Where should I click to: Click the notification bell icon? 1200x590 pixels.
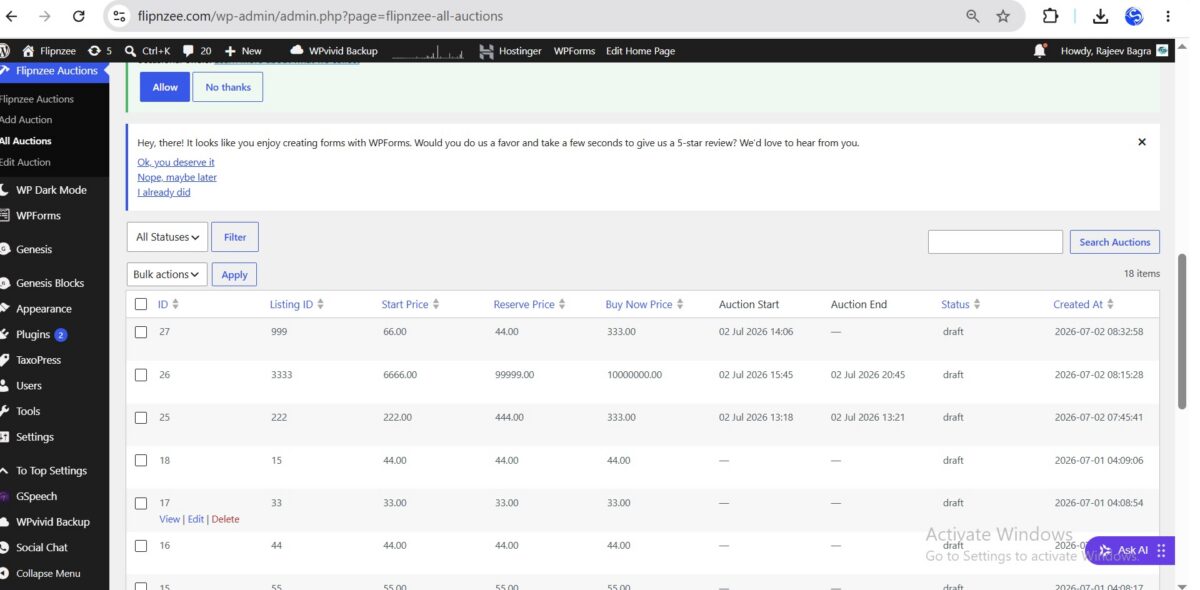tap(1040, 51)
